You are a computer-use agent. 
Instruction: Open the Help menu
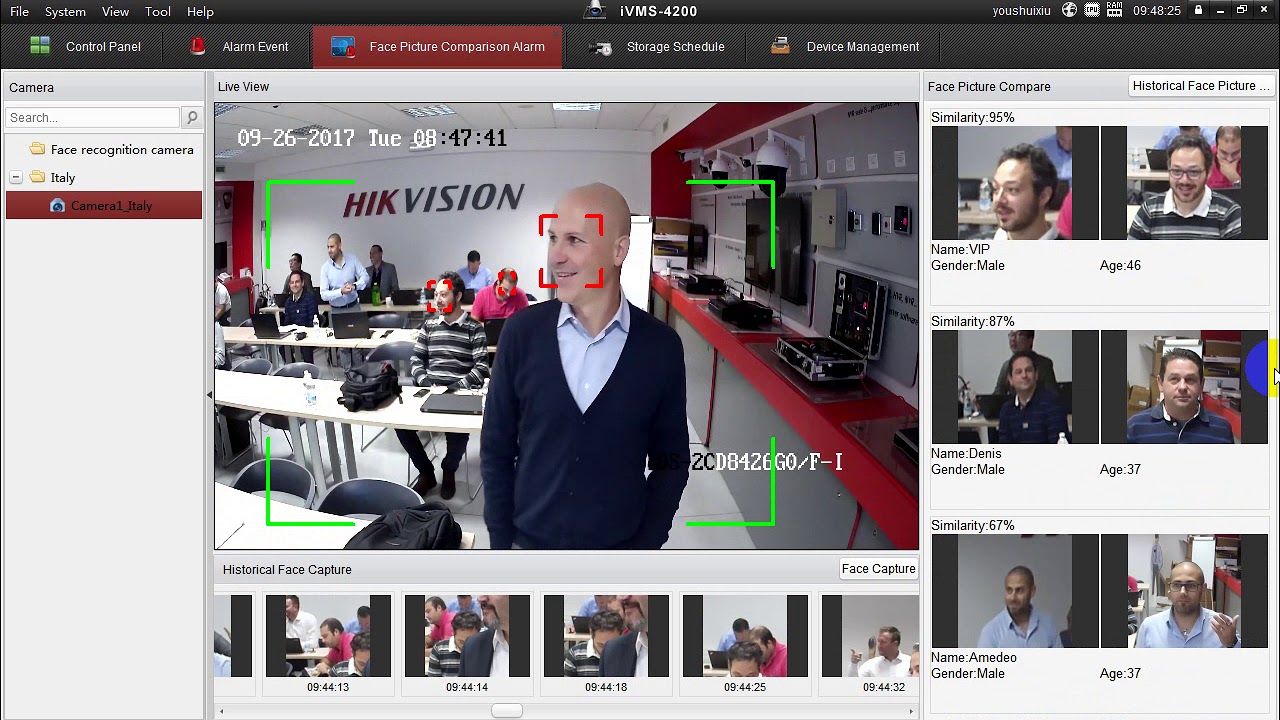click(x=200, y=11)
